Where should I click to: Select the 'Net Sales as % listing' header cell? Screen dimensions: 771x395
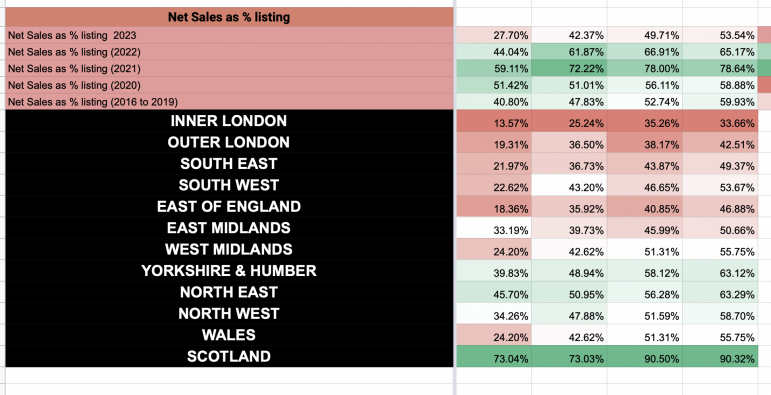point(229,17)
